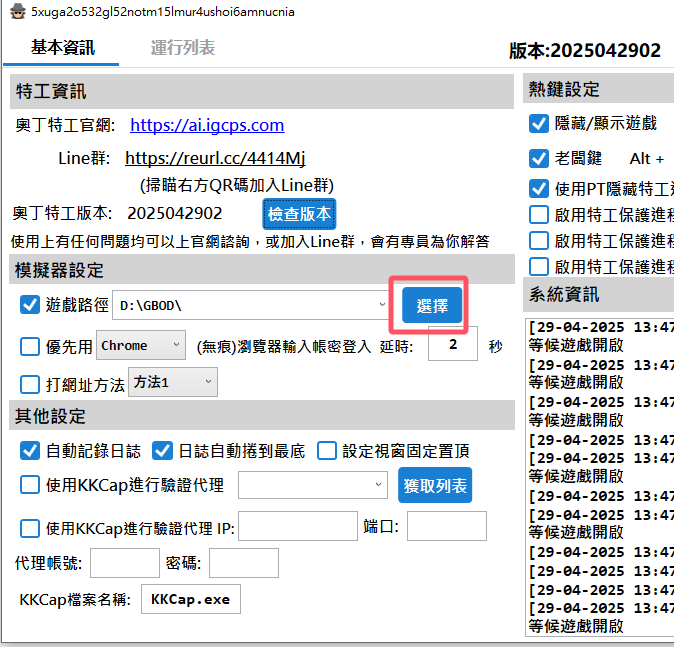Enable 使用KKCap進行驗證代理 IP checkbox

coord(30,528)
